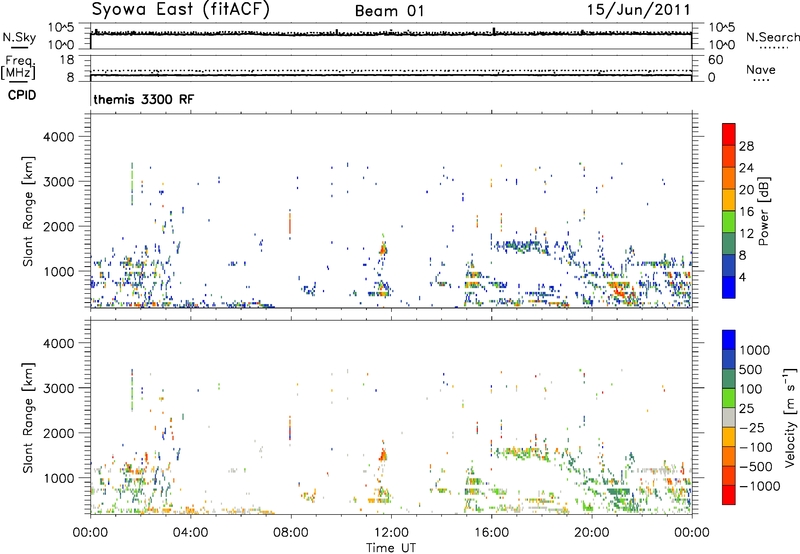
Task: Click the 2000 tick on power panel axis
Action: click(59, 226)
